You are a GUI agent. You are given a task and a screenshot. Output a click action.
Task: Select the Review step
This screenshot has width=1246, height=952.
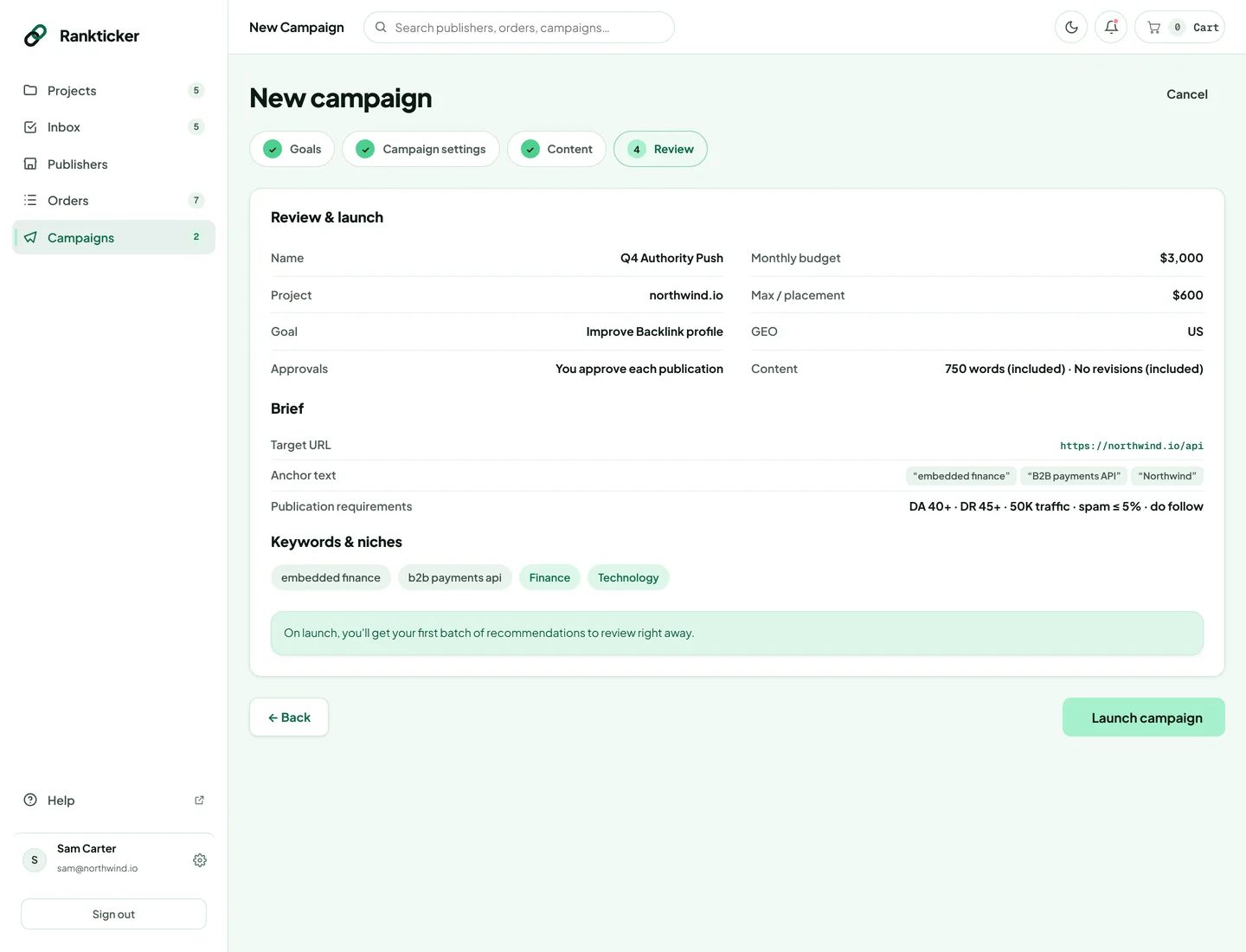[x=660, y=149]
